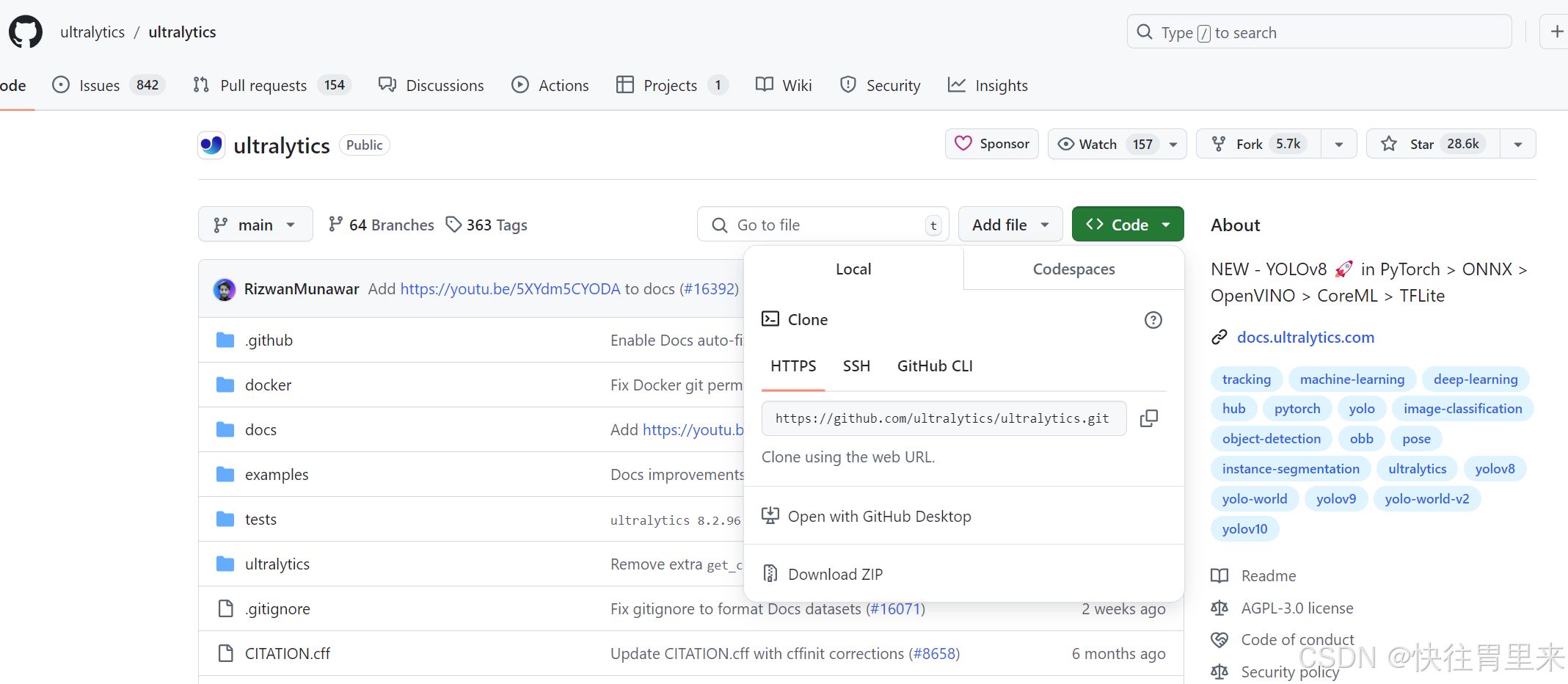Image resolution: width=1568 pixels, height=684 pixels.
Task: Open the docs folder
Action: [x=260, y=430]
